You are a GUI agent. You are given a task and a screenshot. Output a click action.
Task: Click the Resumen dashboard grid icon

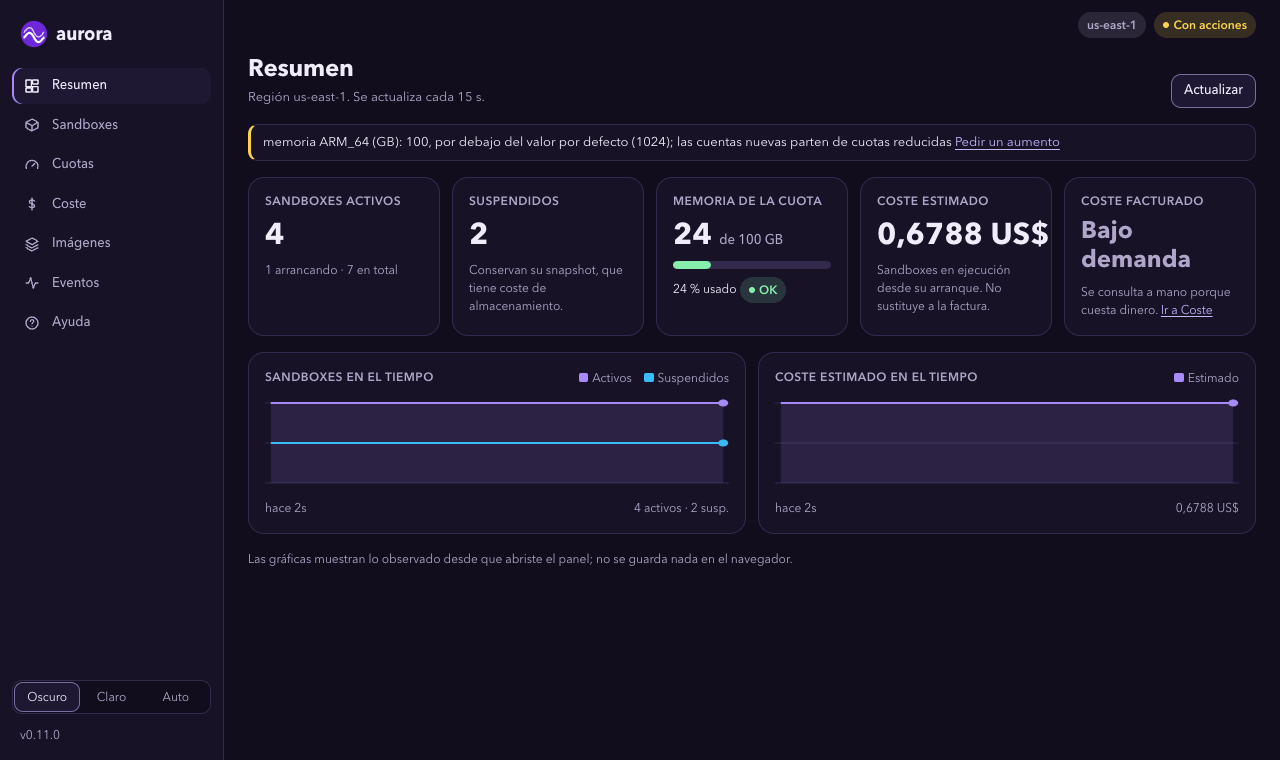(32, 86)
